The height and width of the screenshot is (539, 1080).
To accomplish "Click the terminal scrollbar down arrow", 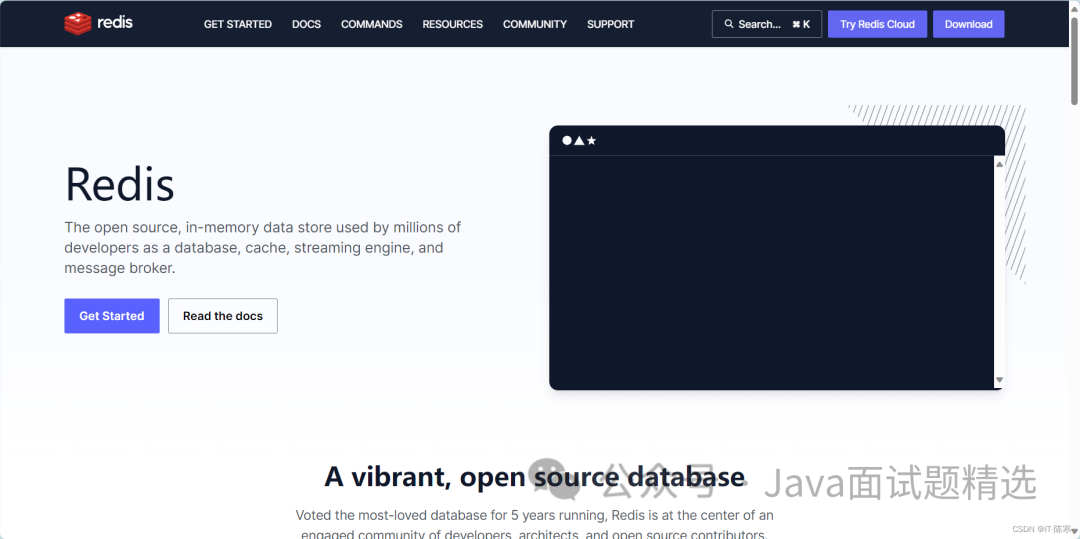I will pyautogui.click(x=999, y=380).
